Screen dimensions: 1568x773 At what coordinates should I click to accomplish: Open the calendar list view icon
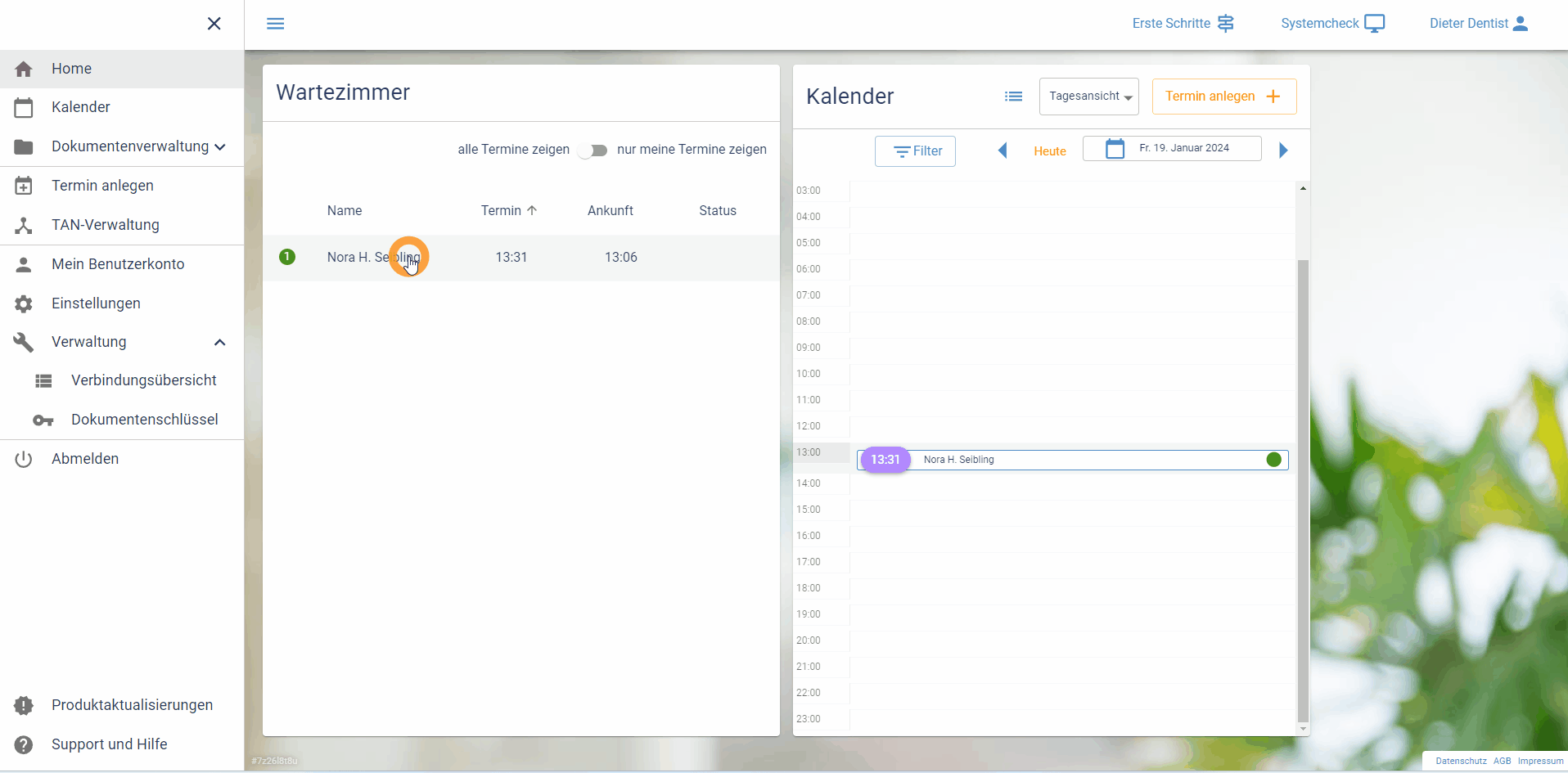point(1013,97)
